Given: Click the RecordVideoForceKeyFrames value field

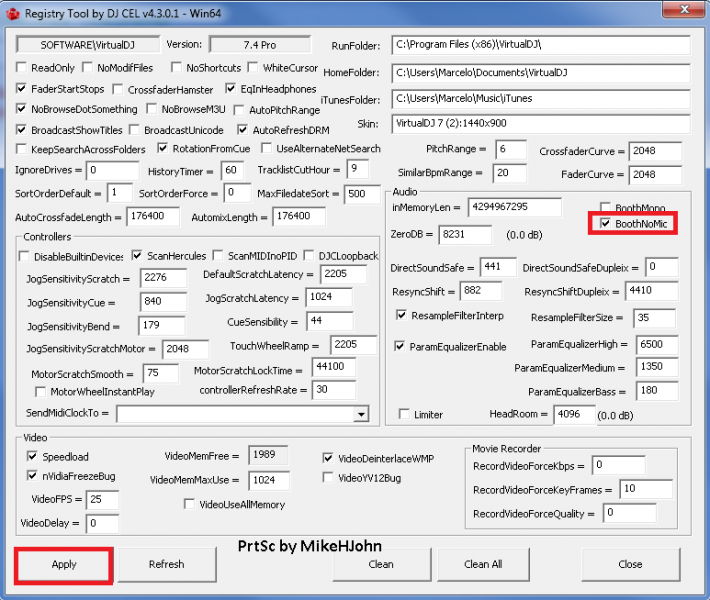Looking at the screenshot, I should tap(646, 489).
